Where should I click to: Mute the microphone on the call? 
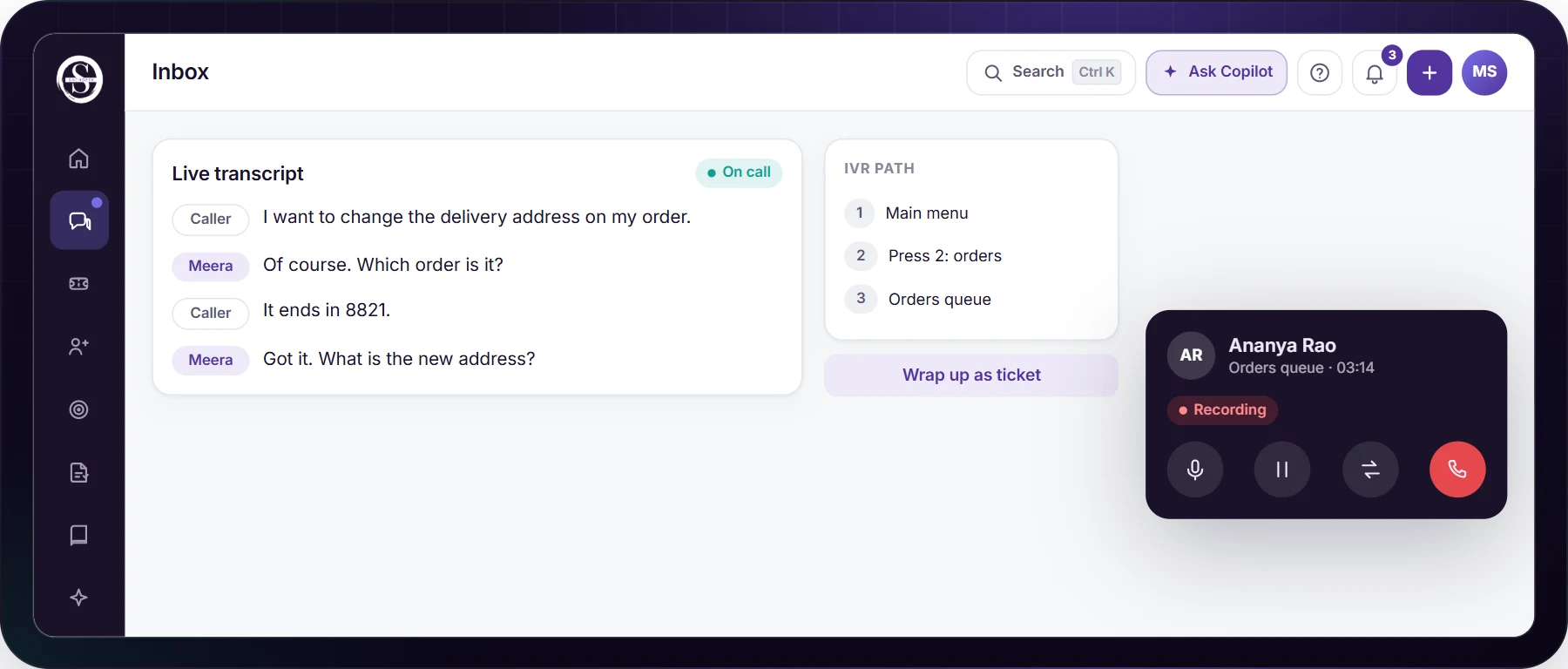(x=1195, y=470)
